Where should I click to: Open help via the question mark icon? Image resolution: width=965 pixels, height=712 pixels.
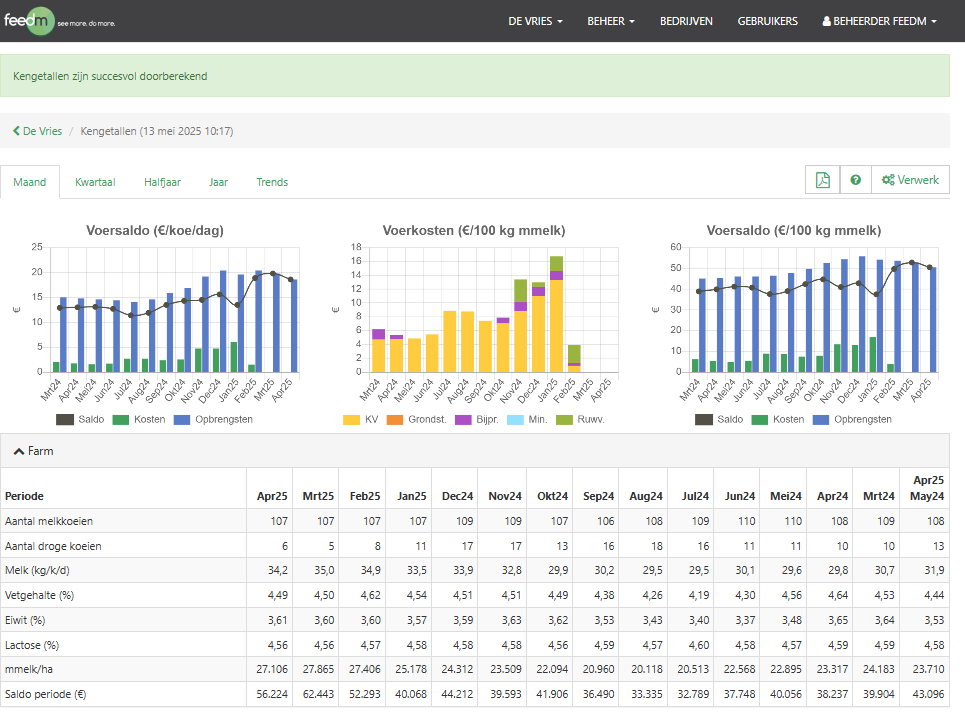[x=856, y=180]
